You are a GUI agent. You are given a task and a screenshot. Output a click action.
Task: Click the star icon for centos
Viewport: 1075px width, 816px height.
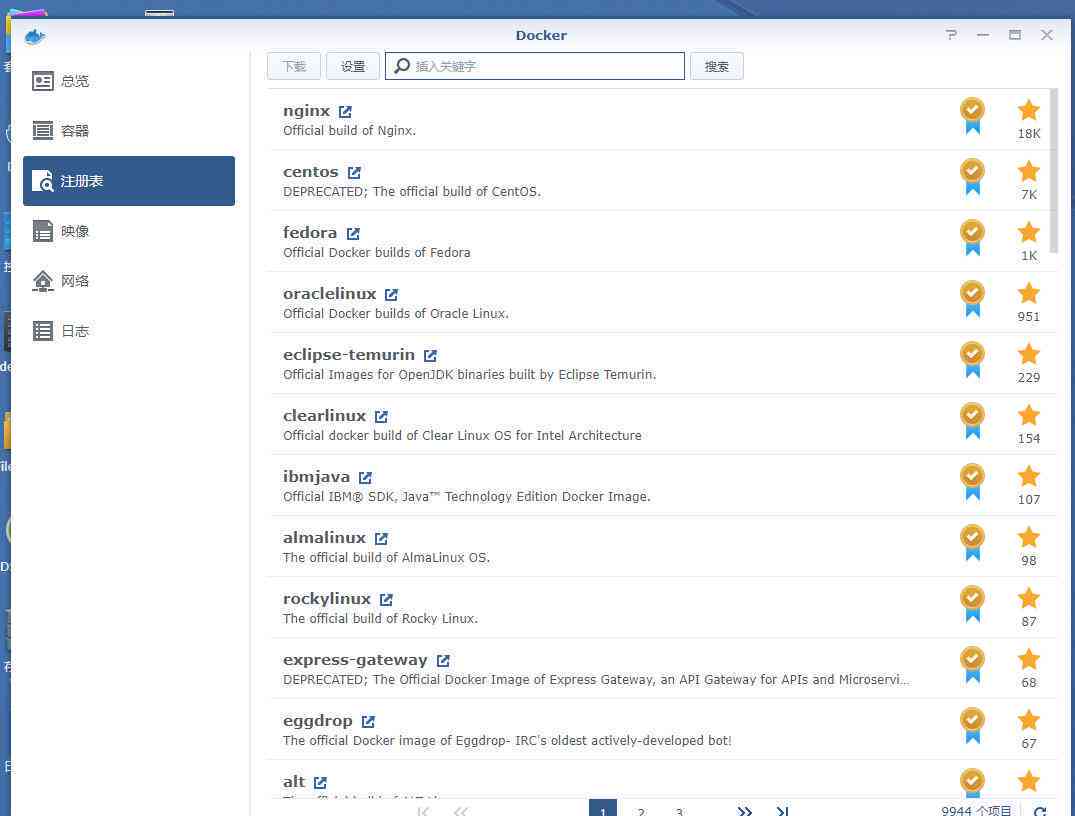pos(1028,171)
